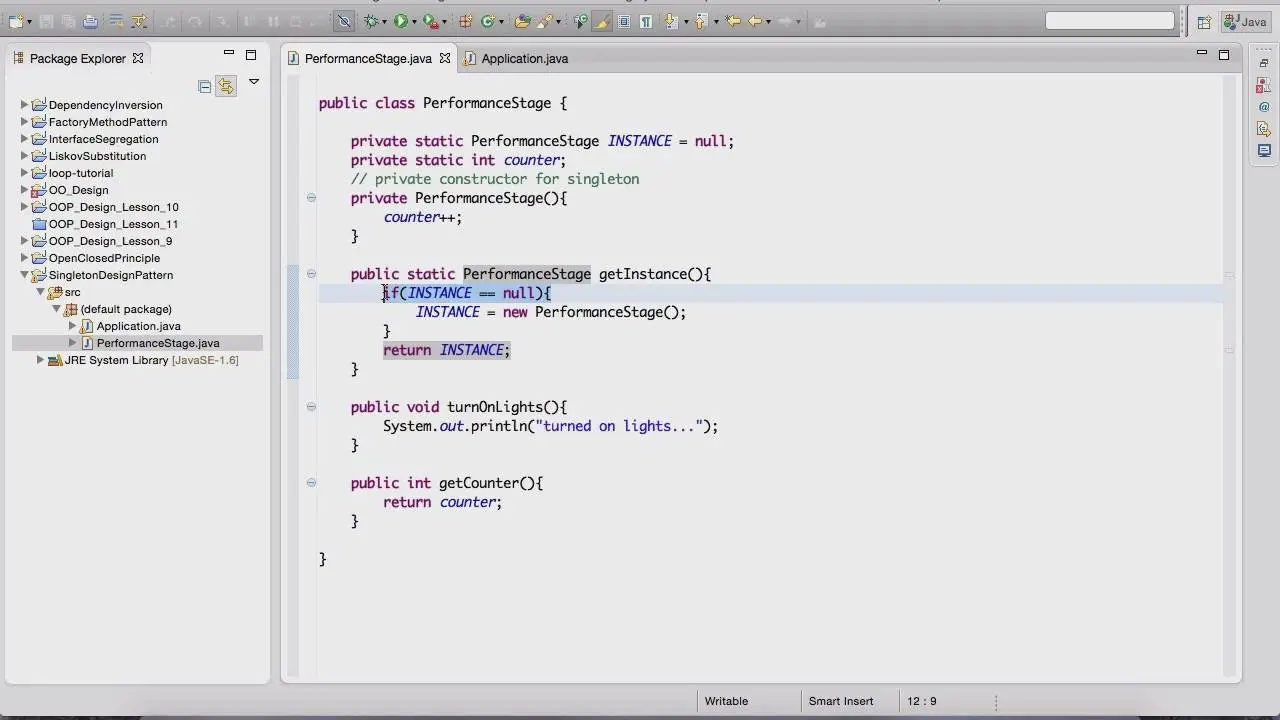Click the New Java Class icon
The height and width of the screenshot is (720, 1280).
(x=488, y=21)
